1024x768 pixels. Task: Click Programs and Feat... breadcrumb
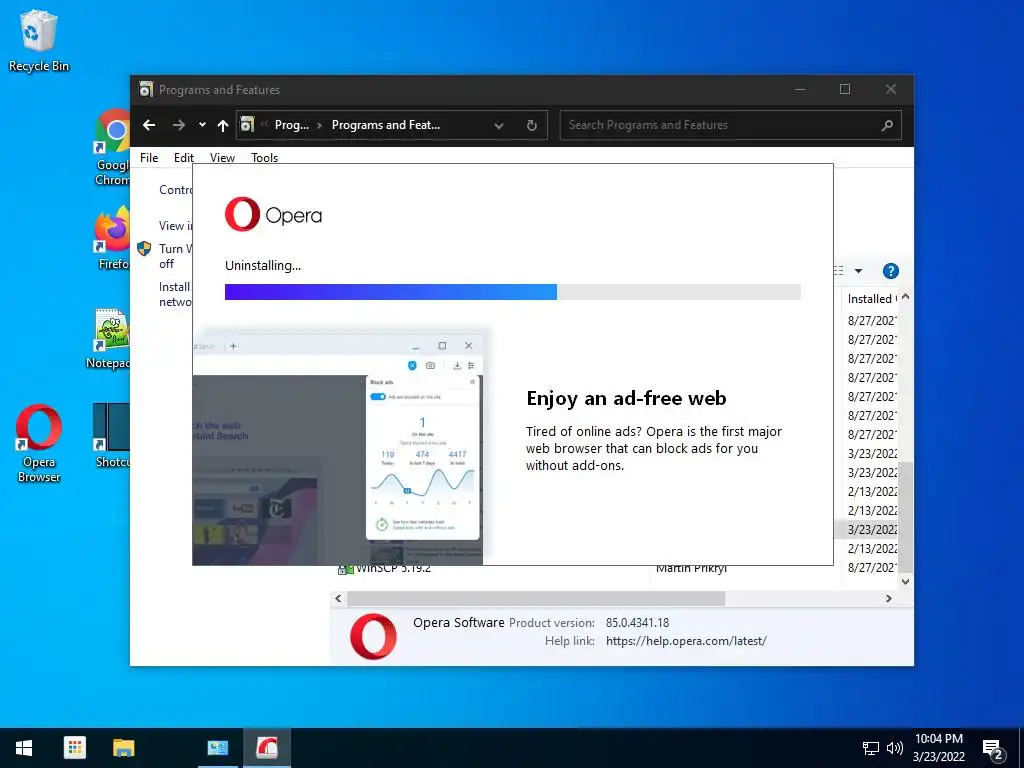click(385, 125)
